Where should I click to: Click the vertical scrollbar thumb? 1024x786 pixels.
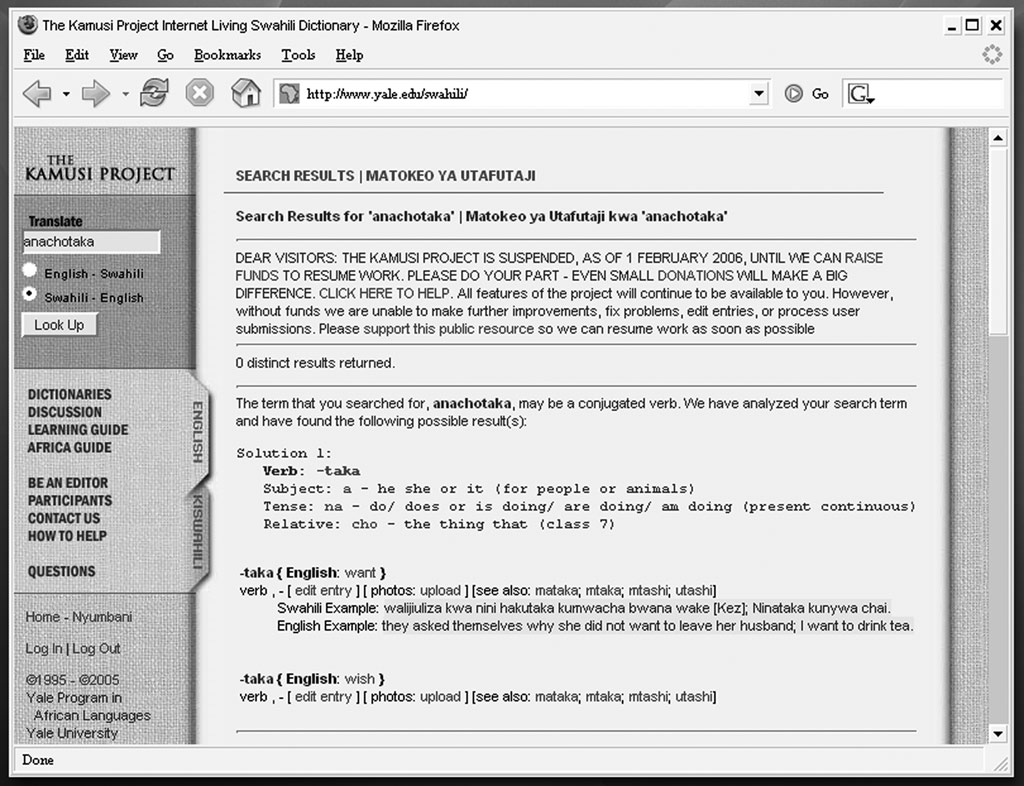coord(997,242)
